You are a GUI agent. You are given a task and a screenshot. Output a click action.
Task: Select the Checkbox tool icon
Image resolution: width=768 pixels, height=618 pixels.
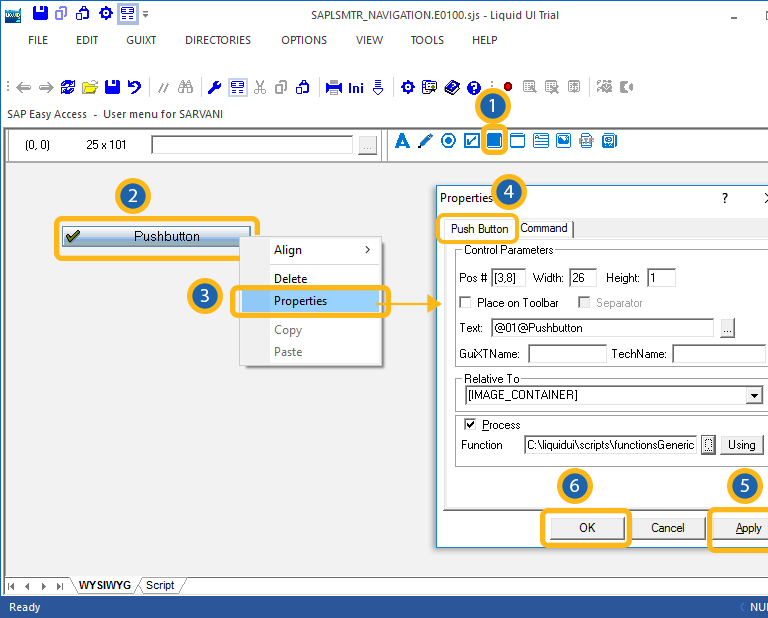click(x=471, y=141)
